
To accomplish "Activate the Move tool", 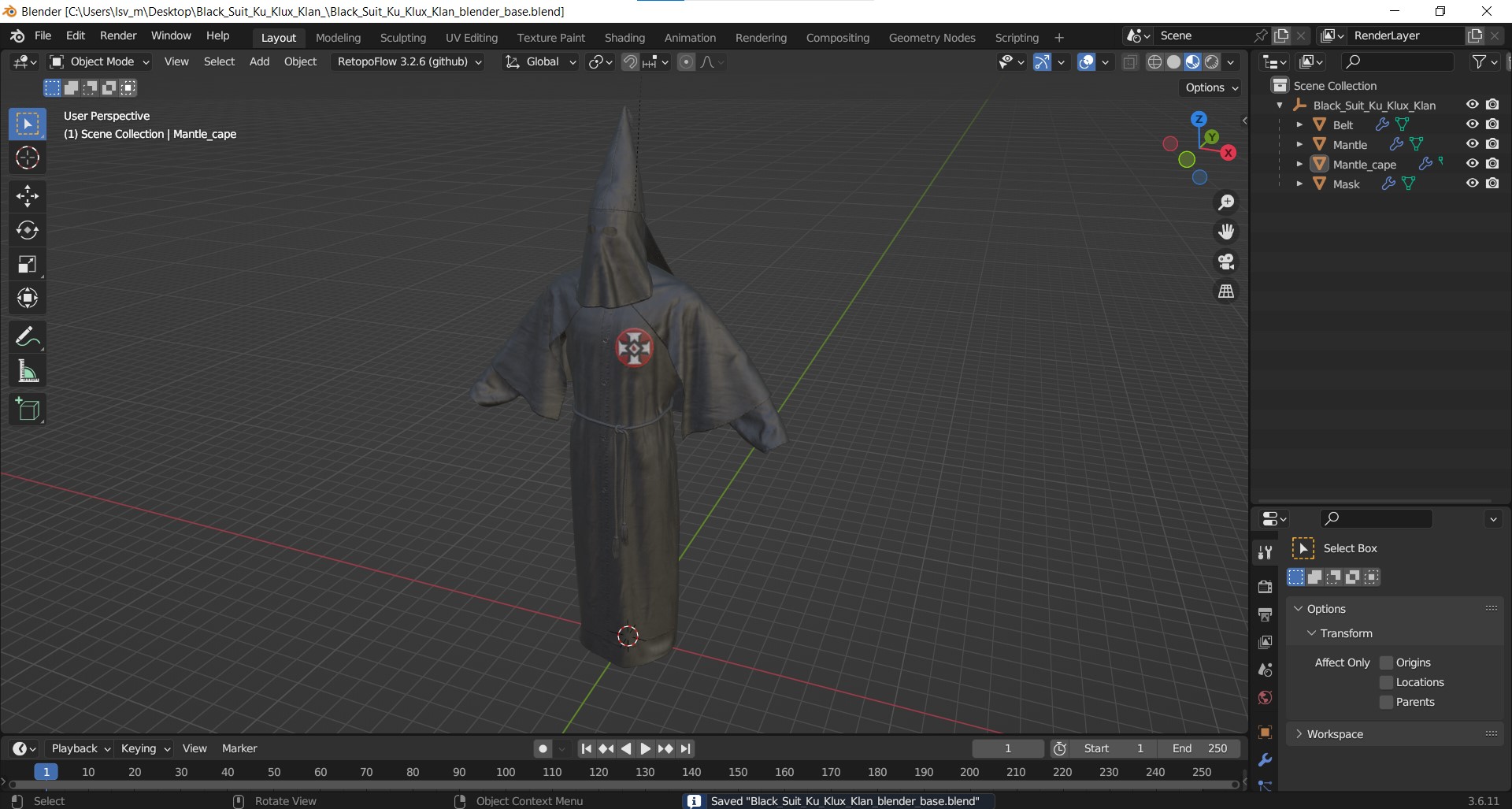I will [x=28, y=196].
